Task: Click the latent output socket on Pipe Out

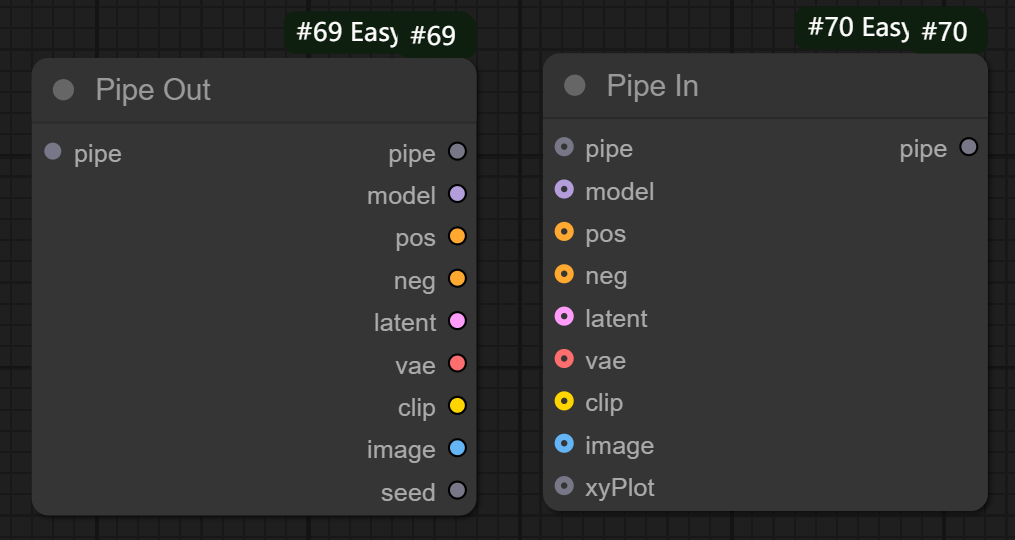Action: pyautogui.click(x=457, y=321)
